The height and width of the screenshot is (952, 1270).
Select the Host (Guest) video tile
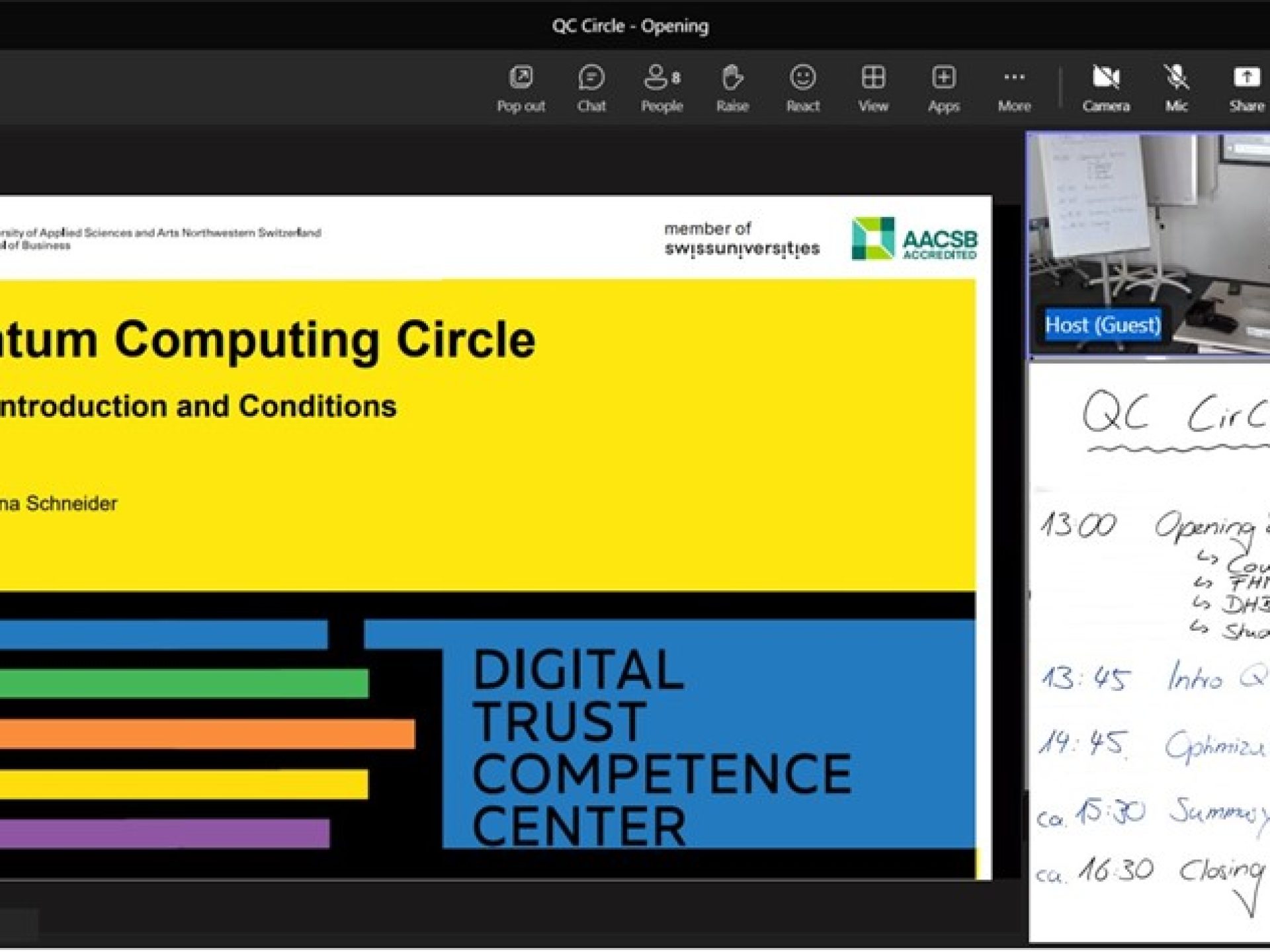(x=1148, y=225)
